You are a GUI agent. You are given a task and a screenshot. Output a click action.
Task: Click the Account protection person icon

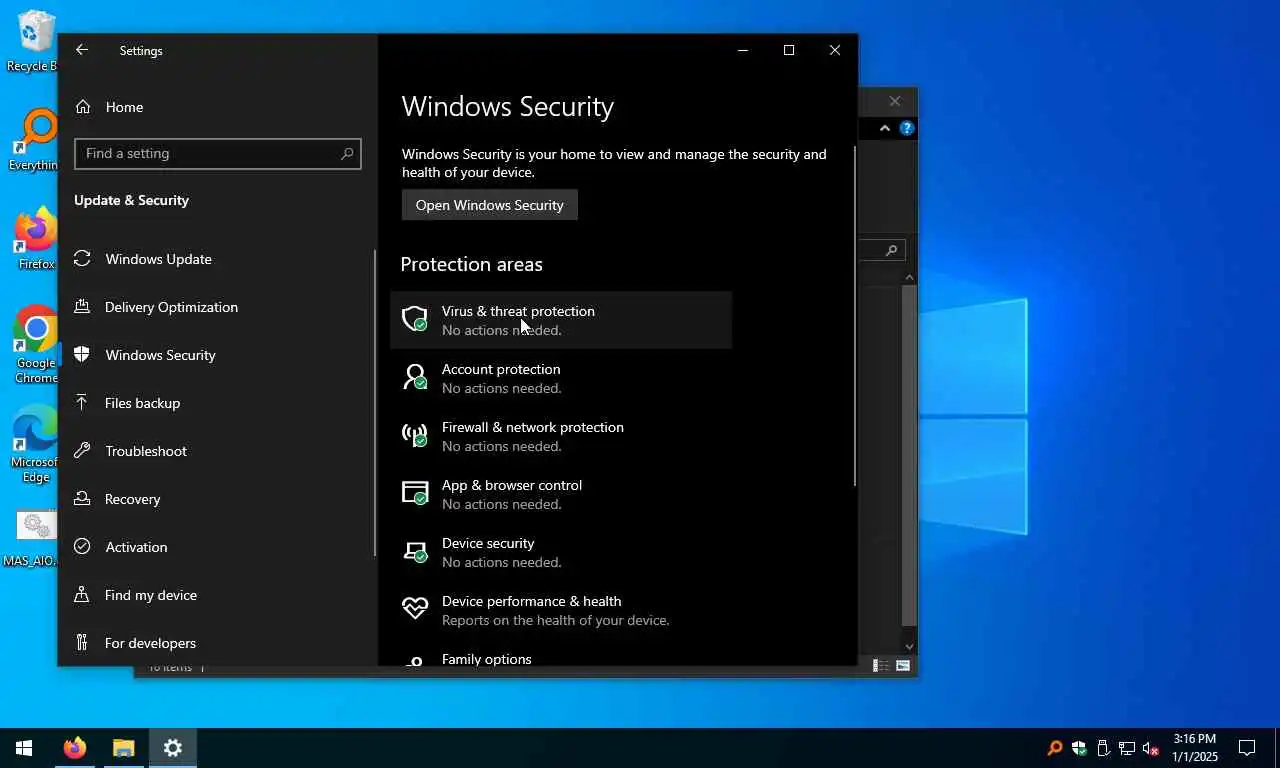[x=414, y=377]
